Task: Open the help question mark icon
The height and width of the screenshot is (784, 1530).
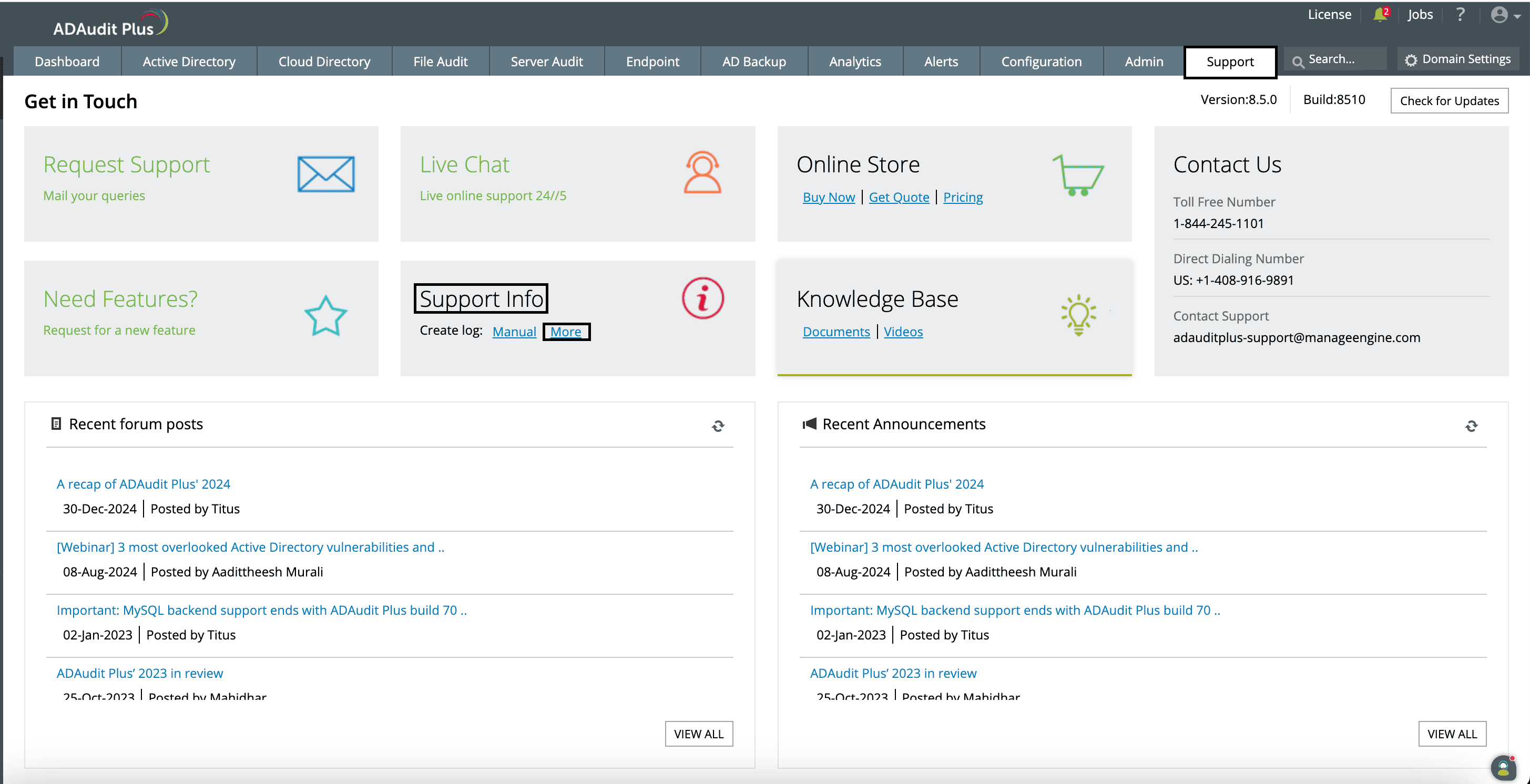Action: (1461, 15)
